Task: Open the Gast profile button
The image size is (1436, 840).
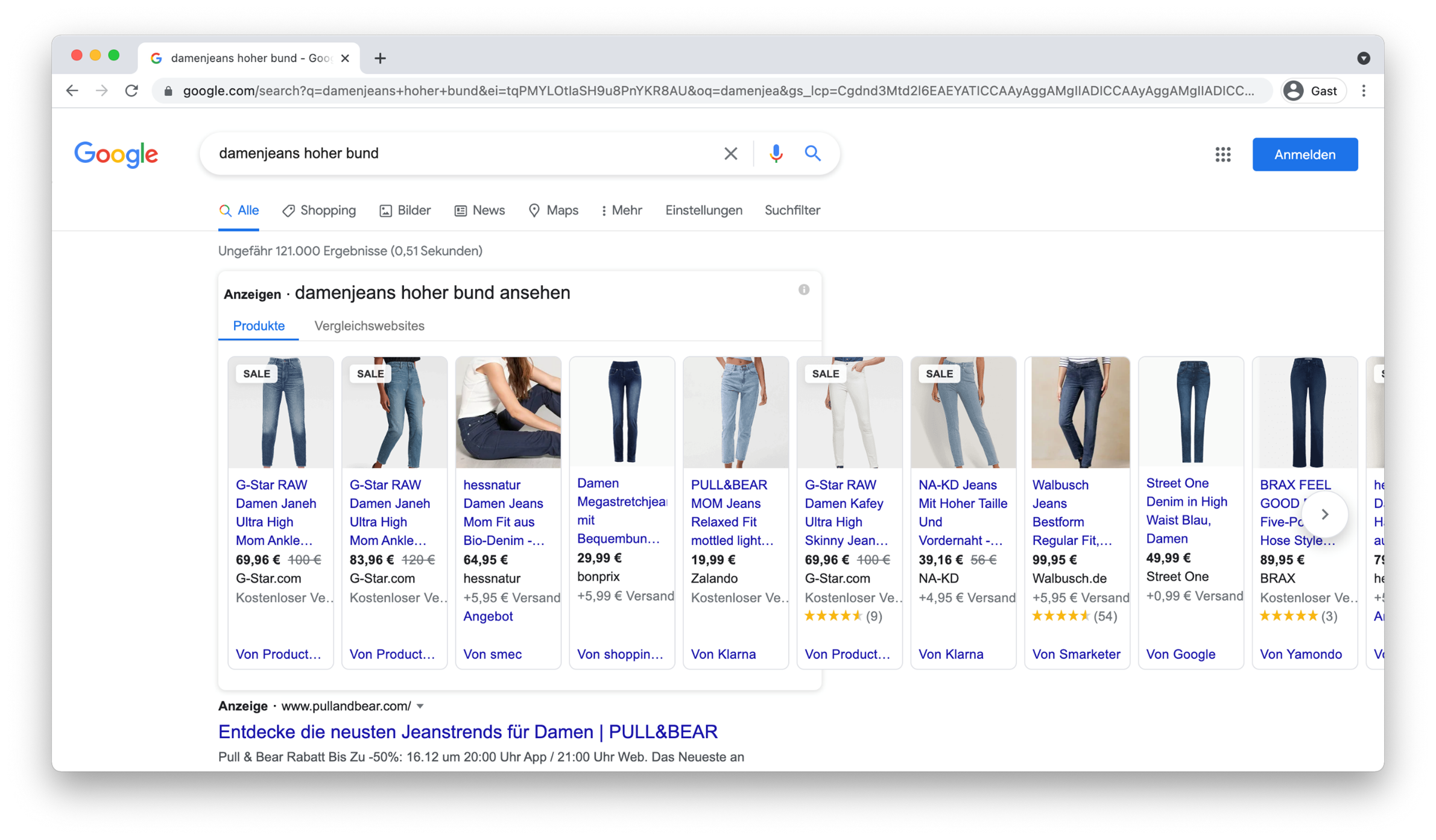Action: [1312, 91]
